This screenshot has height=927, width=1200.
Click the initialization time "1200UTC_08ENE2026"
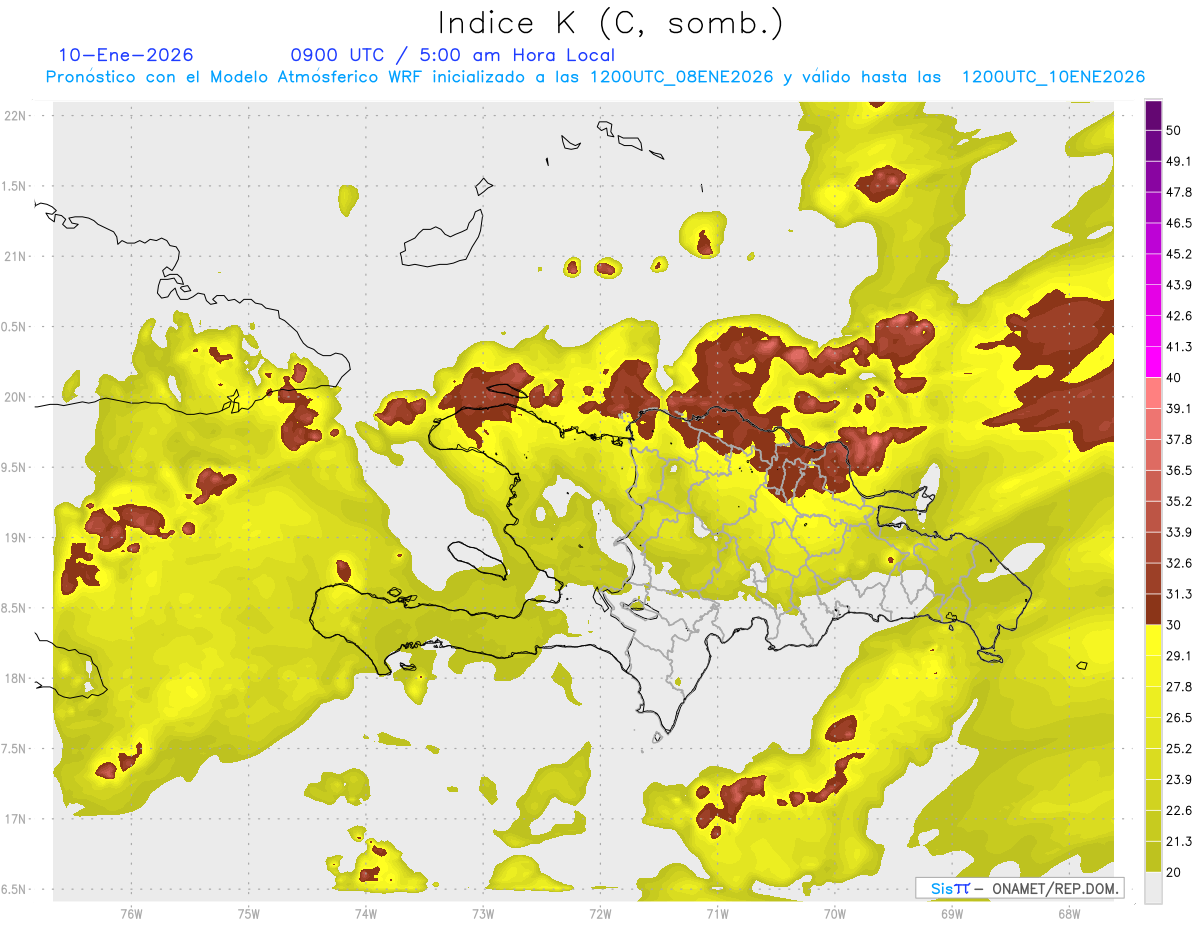pyautogui.click(x=682, y=77)
